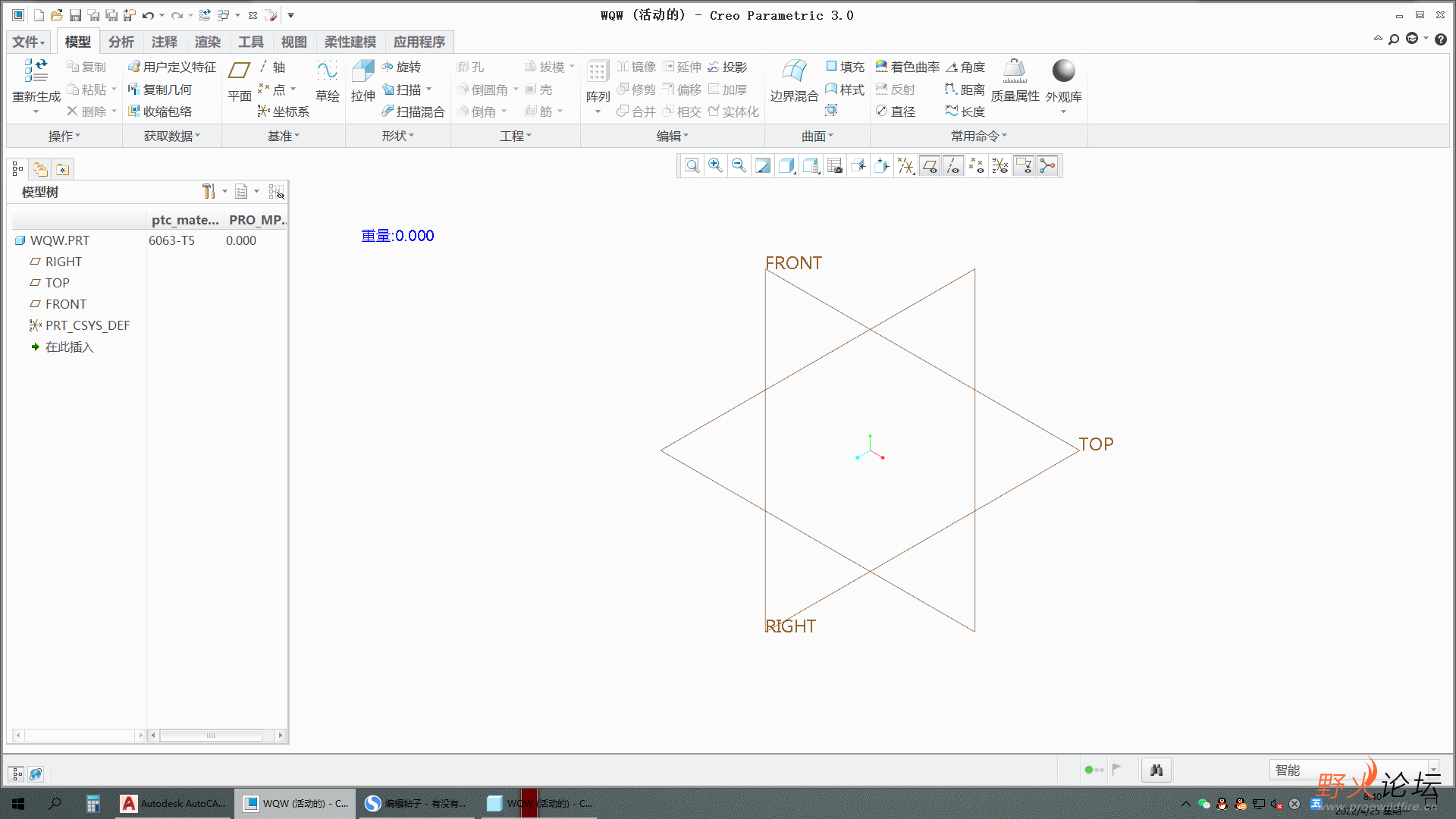The image size is (1456, 819).
Task: Select the Extrude tool
Action: point(362,80)
